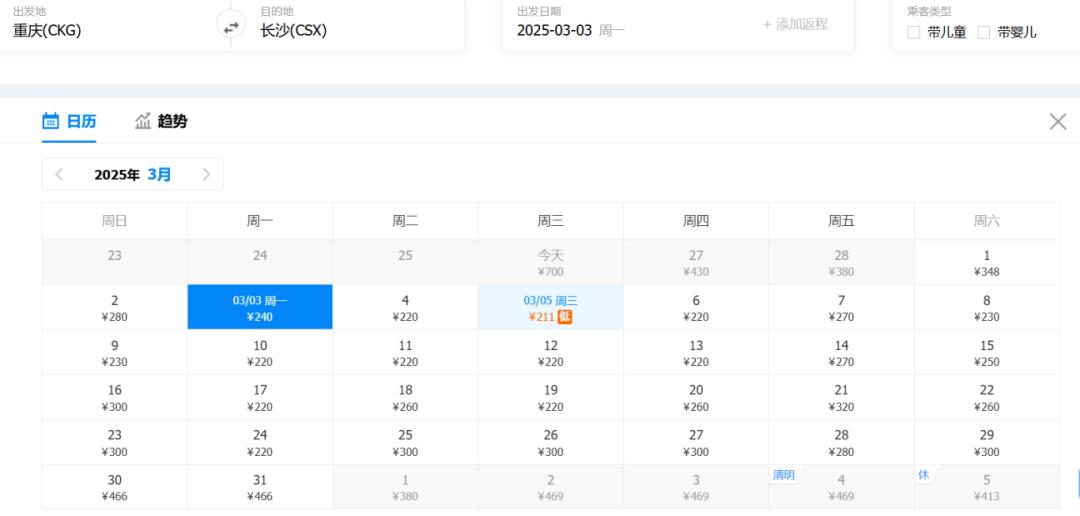Open the calendar view tab icon
This screenshot has height=516, width=1080.
coord(50,121)
